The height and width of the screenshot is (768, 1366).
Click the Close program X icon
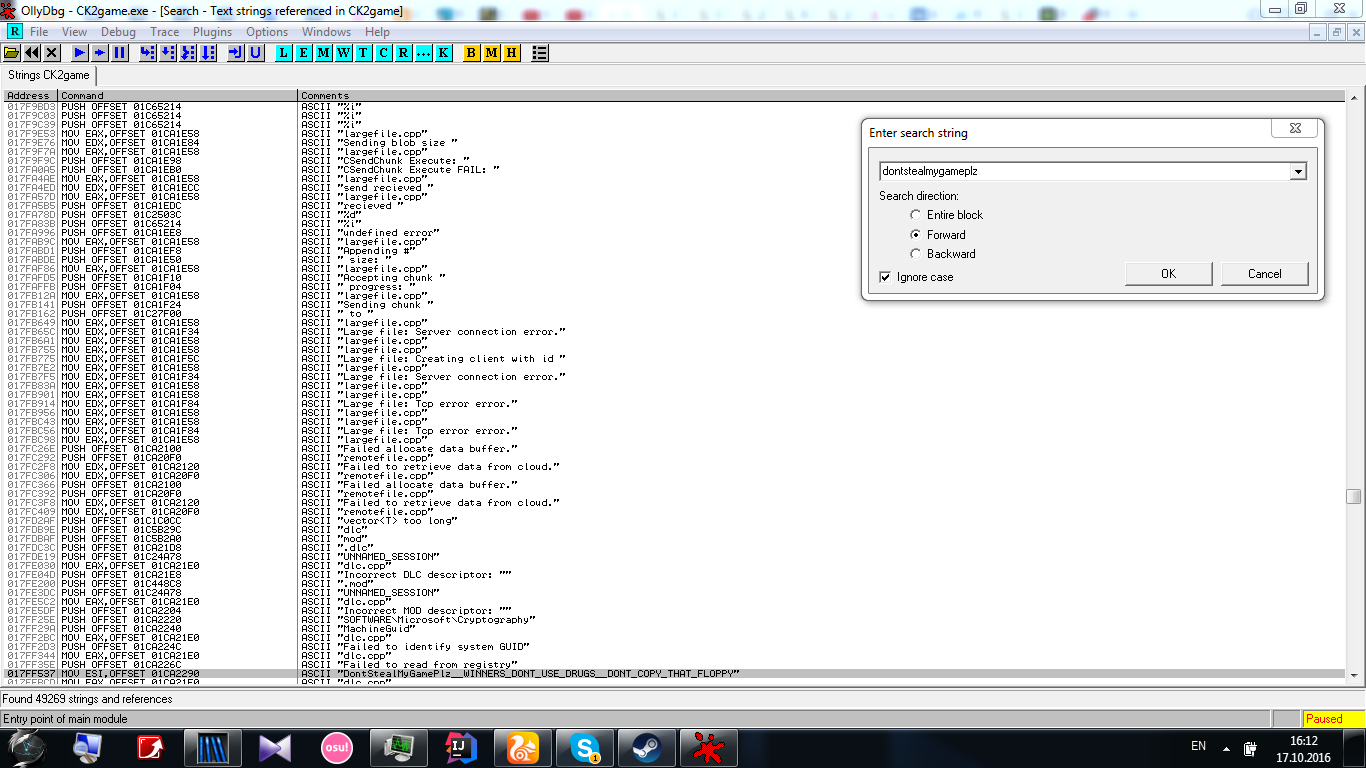52,53
